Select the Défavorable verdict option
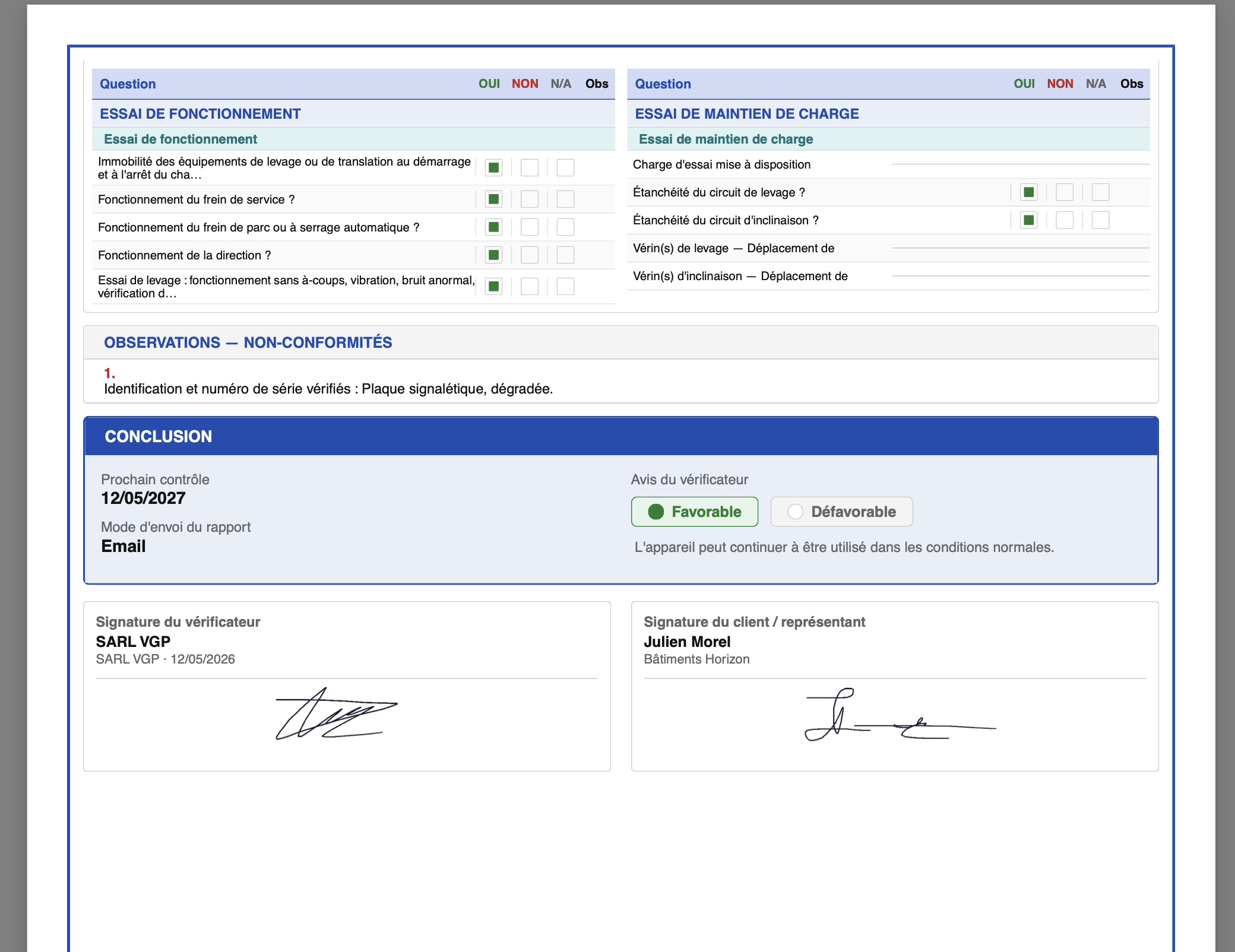This screenshot has width=1235, height=952. 841,512
